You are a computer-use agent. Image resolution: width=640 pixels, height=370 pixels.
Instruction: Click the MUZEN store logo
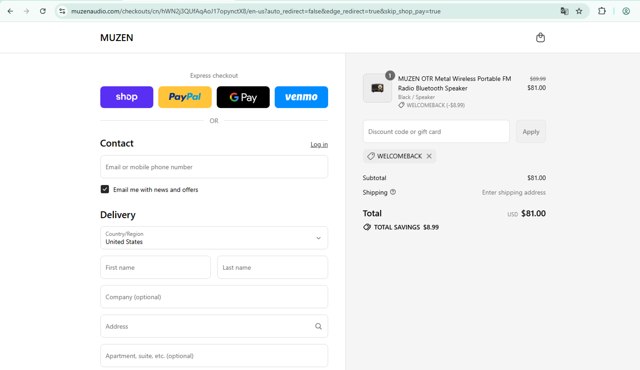coord(117,38)
